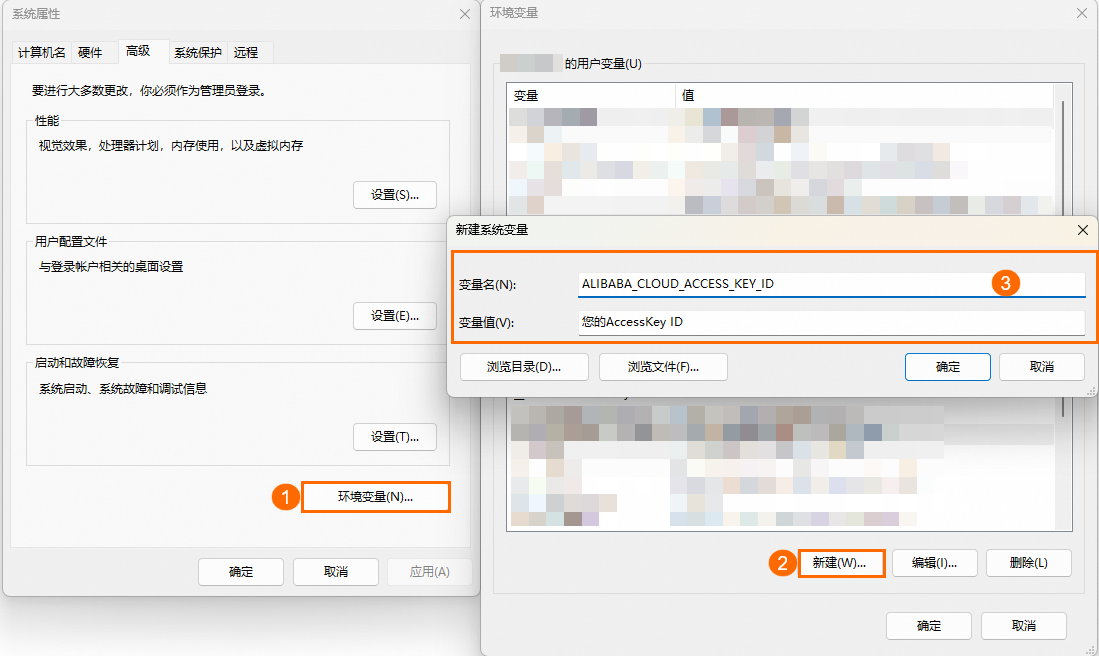1099x656 pixels.
Task: Click 取消 in 新建系统变量 dialog
Action: pyautogui.click(x=1042, y=367)
